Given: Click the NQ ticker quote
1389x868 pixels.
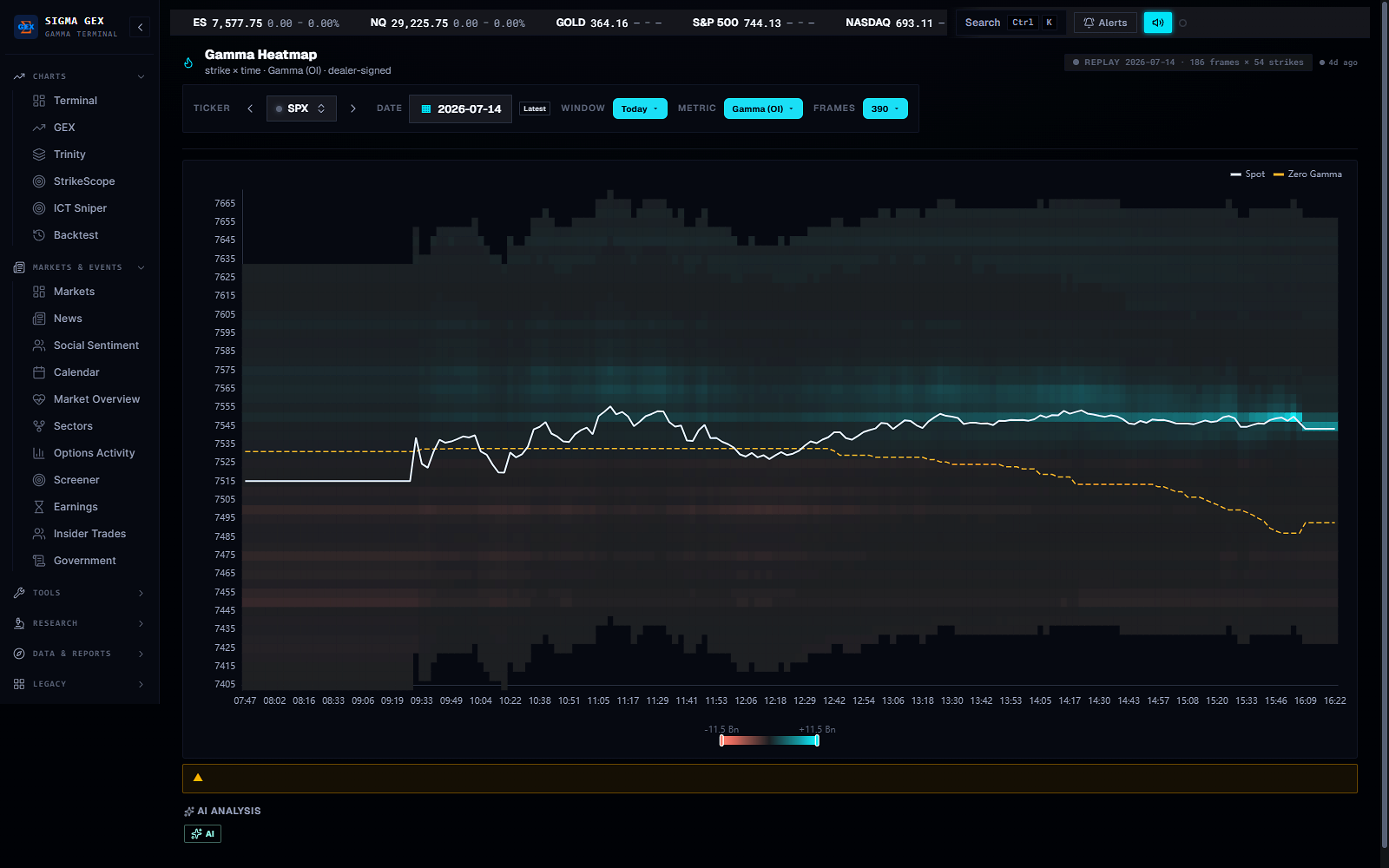Looking at the screenshot, I should point(447,23).
